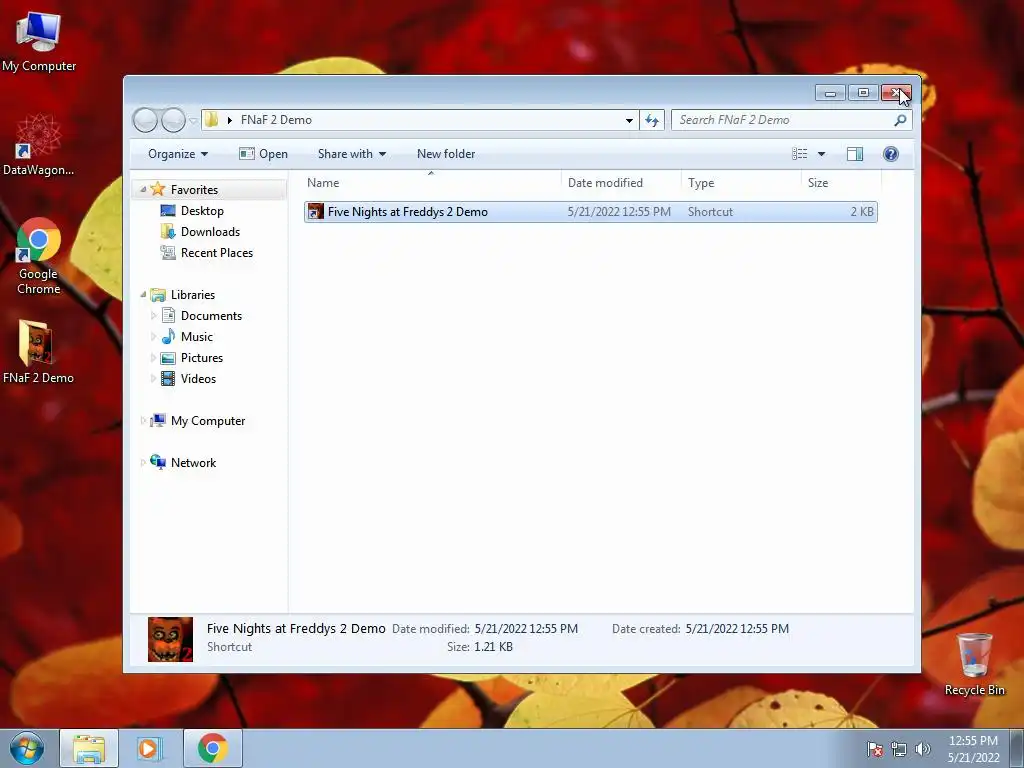This screenshot has height=768, width=1024.
Task: Open Action Center flag in tray
Action: coord(874,749)
